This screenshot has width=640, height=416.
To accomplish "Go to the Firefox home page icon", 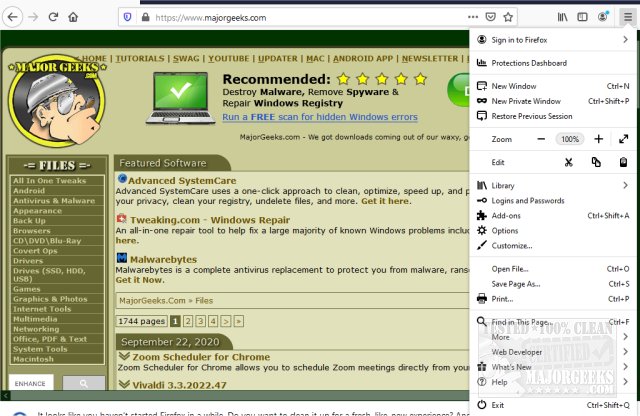I will click(73, 17).
